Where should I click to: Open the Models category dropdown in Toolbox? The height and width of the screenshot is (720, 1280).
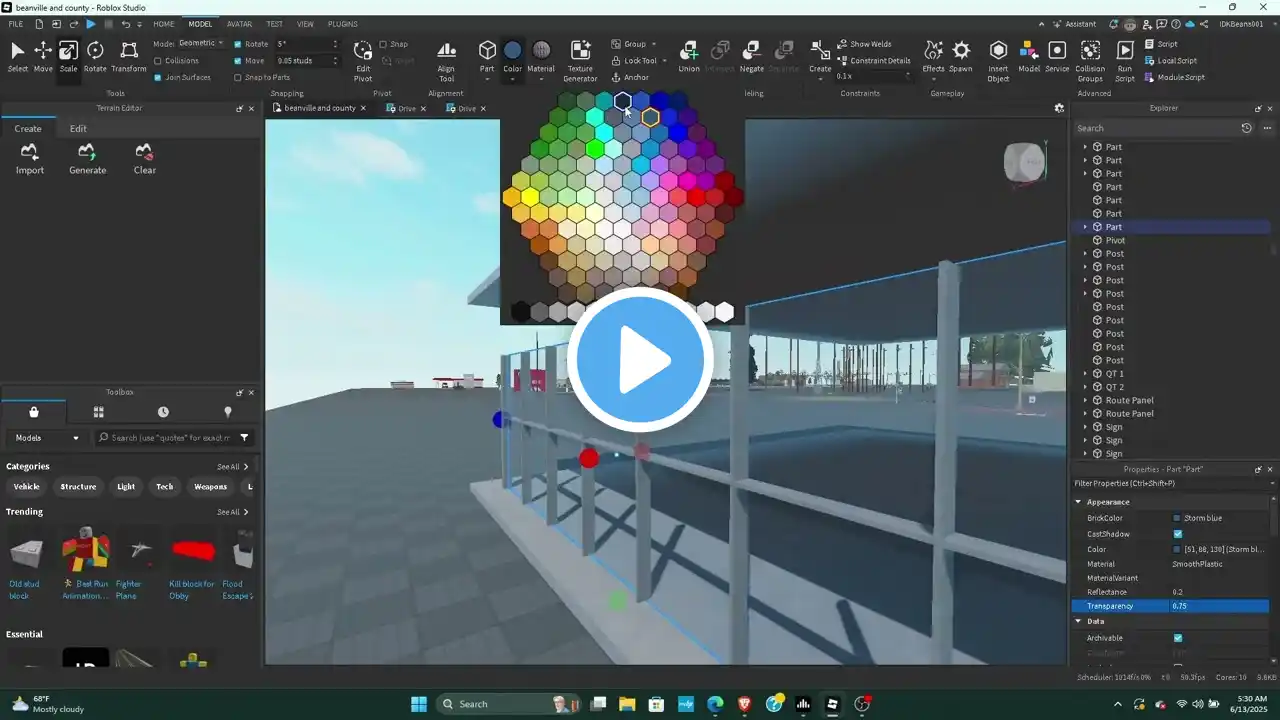click(x=47, y=437)
